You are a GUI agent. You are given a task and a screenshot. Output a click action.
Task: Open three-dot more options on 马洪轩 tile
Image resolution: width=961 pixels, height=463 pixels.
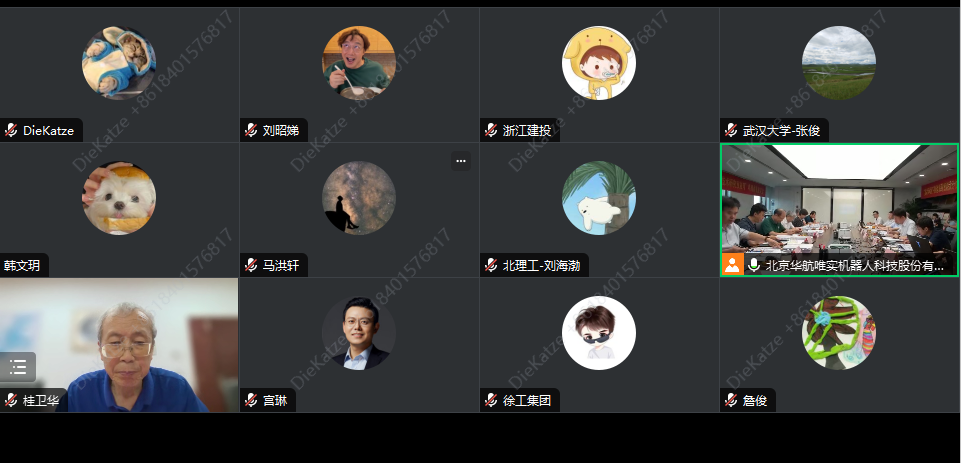(x=462, y=161)
